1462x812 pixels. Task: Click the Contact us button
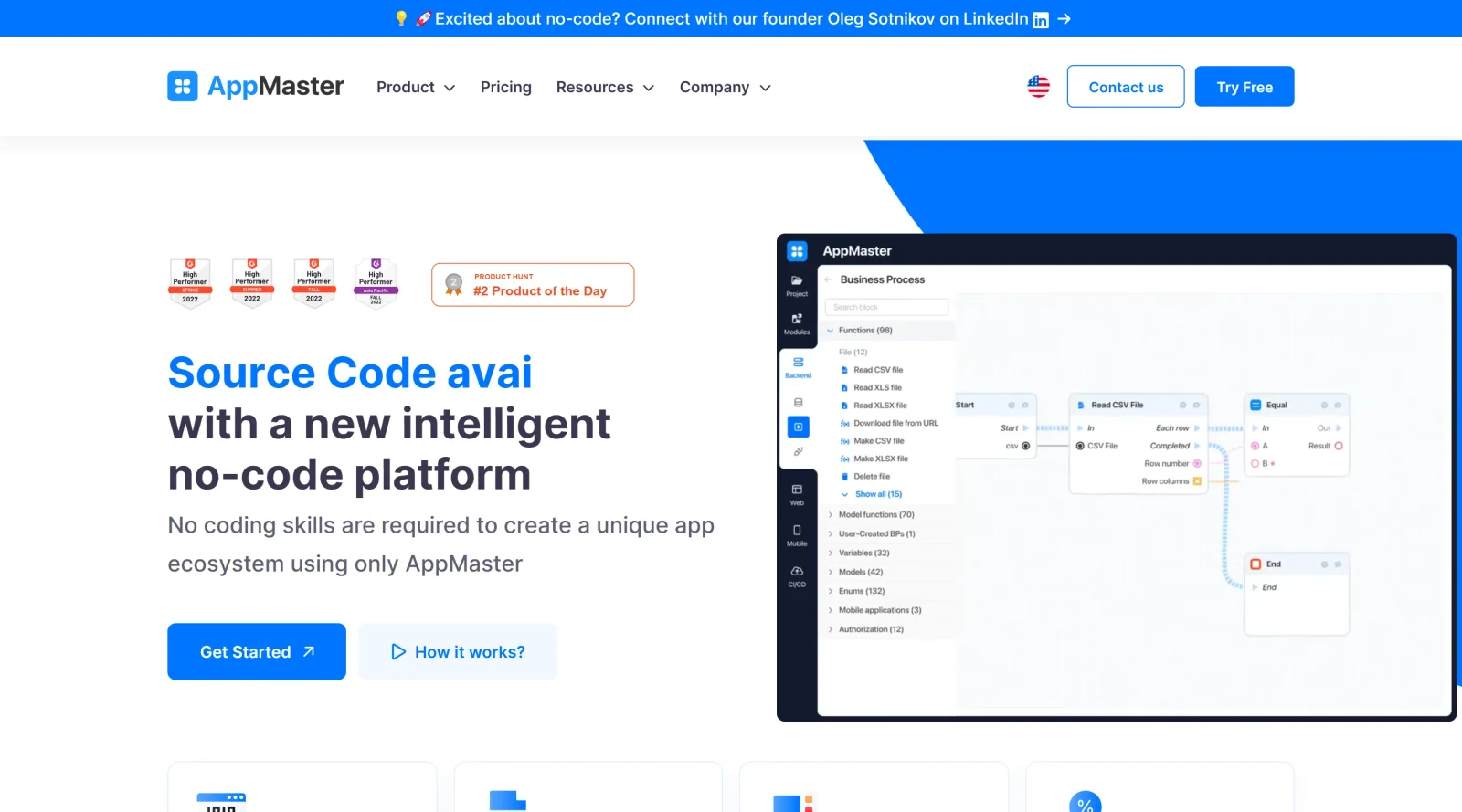pyautogui.click(x=1126, y=87)
